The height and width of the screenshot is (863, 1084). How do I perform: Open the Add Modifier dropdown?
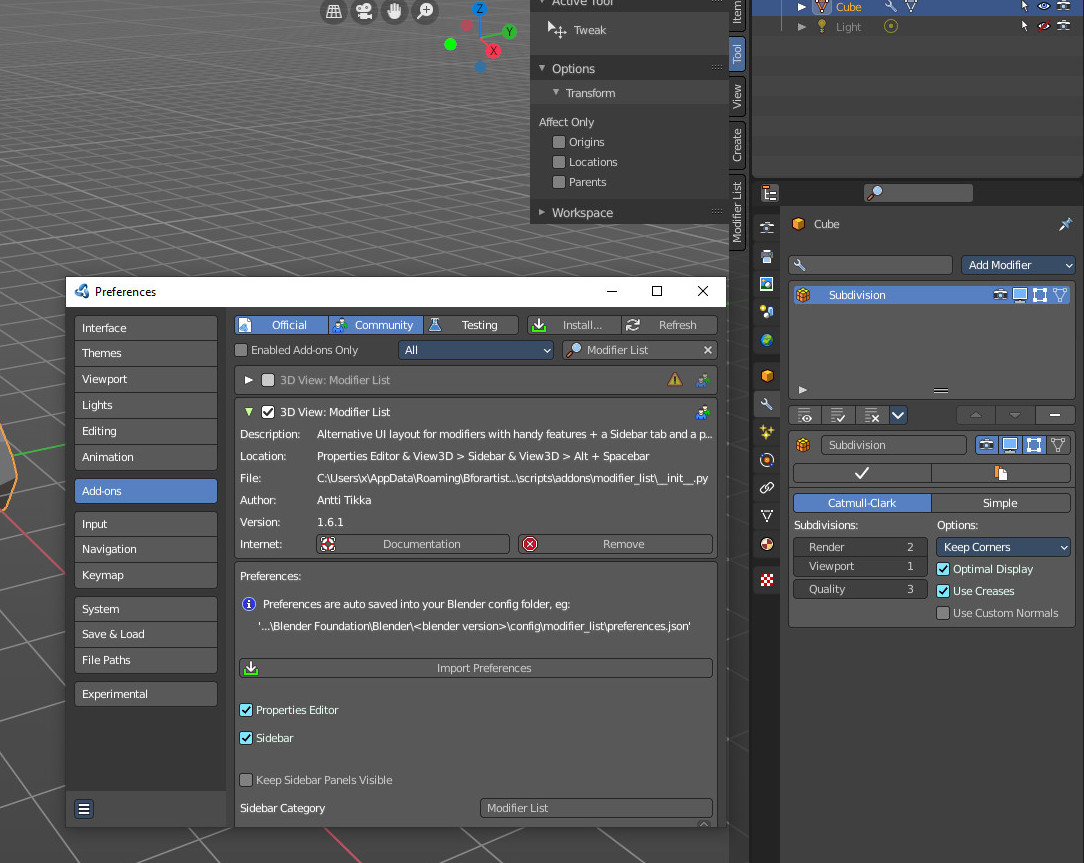click(x=1018, y=265)
